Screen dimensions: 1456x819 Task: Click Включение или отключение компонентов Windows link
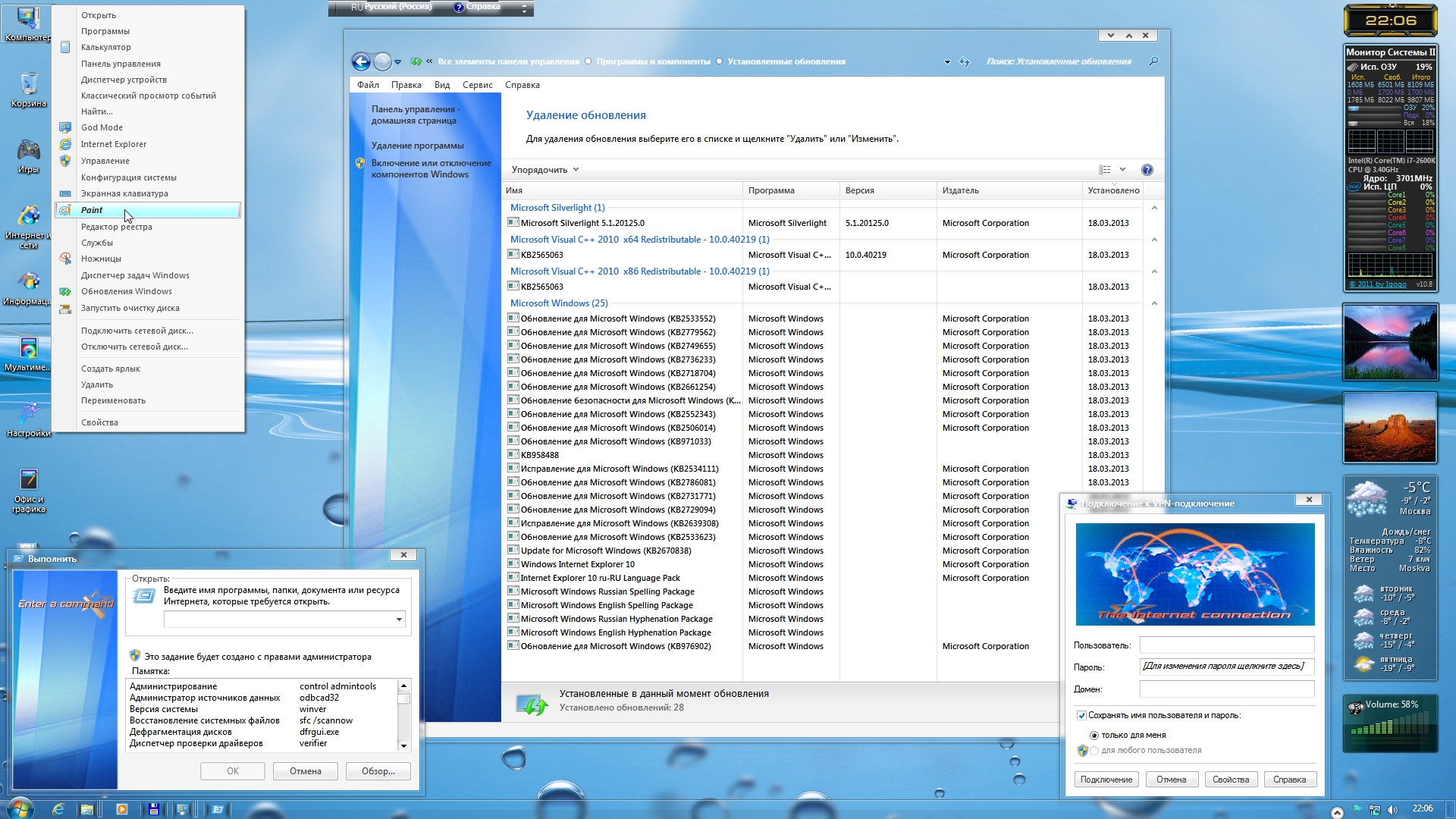point(431,168)
